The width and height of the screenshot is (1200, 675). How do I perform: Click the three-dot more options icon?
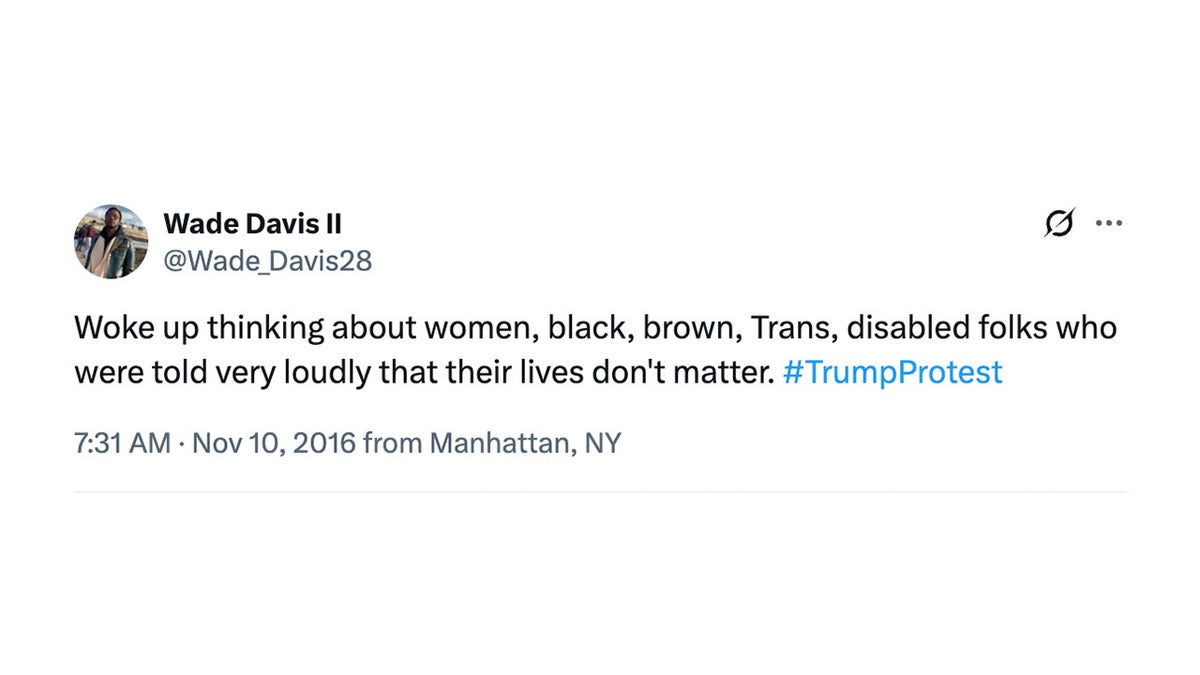pos(1109,223)
